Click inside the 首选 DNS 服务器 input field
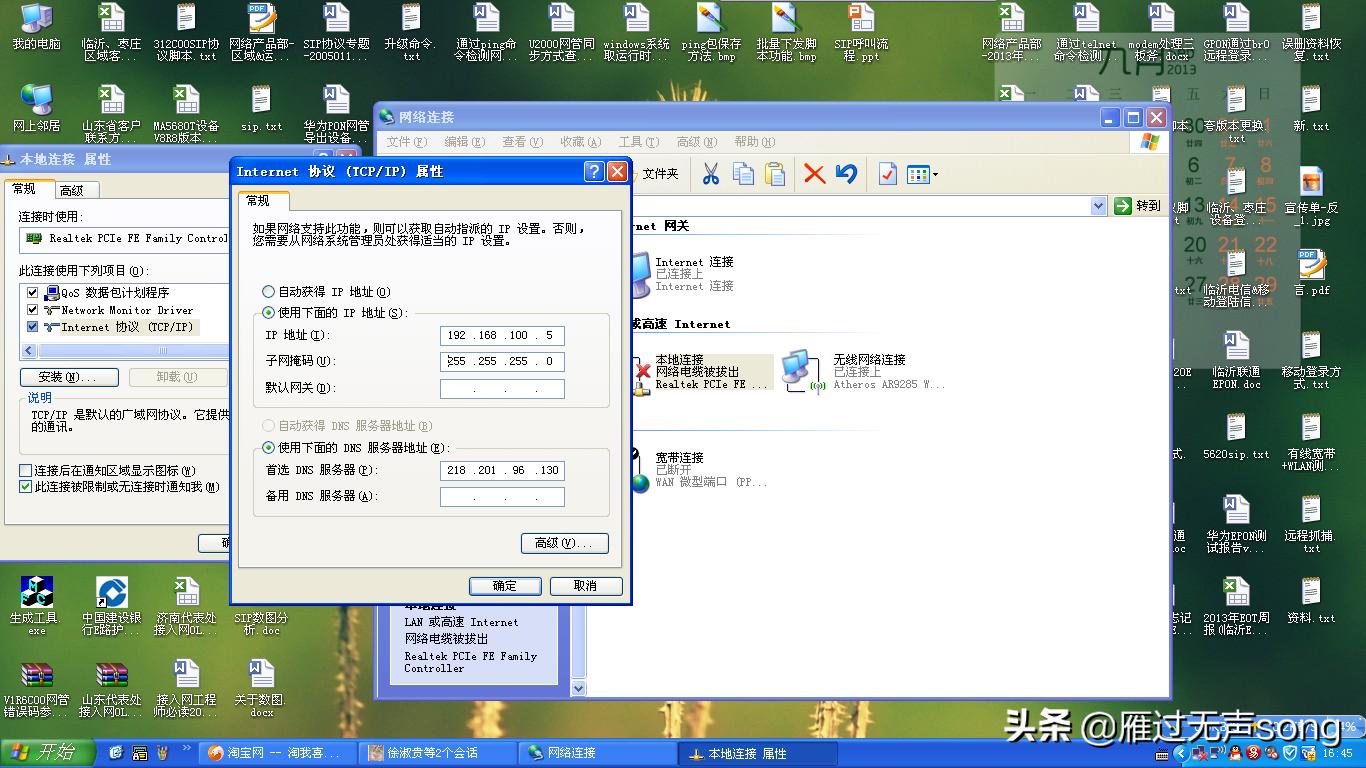 pos(502,470)
